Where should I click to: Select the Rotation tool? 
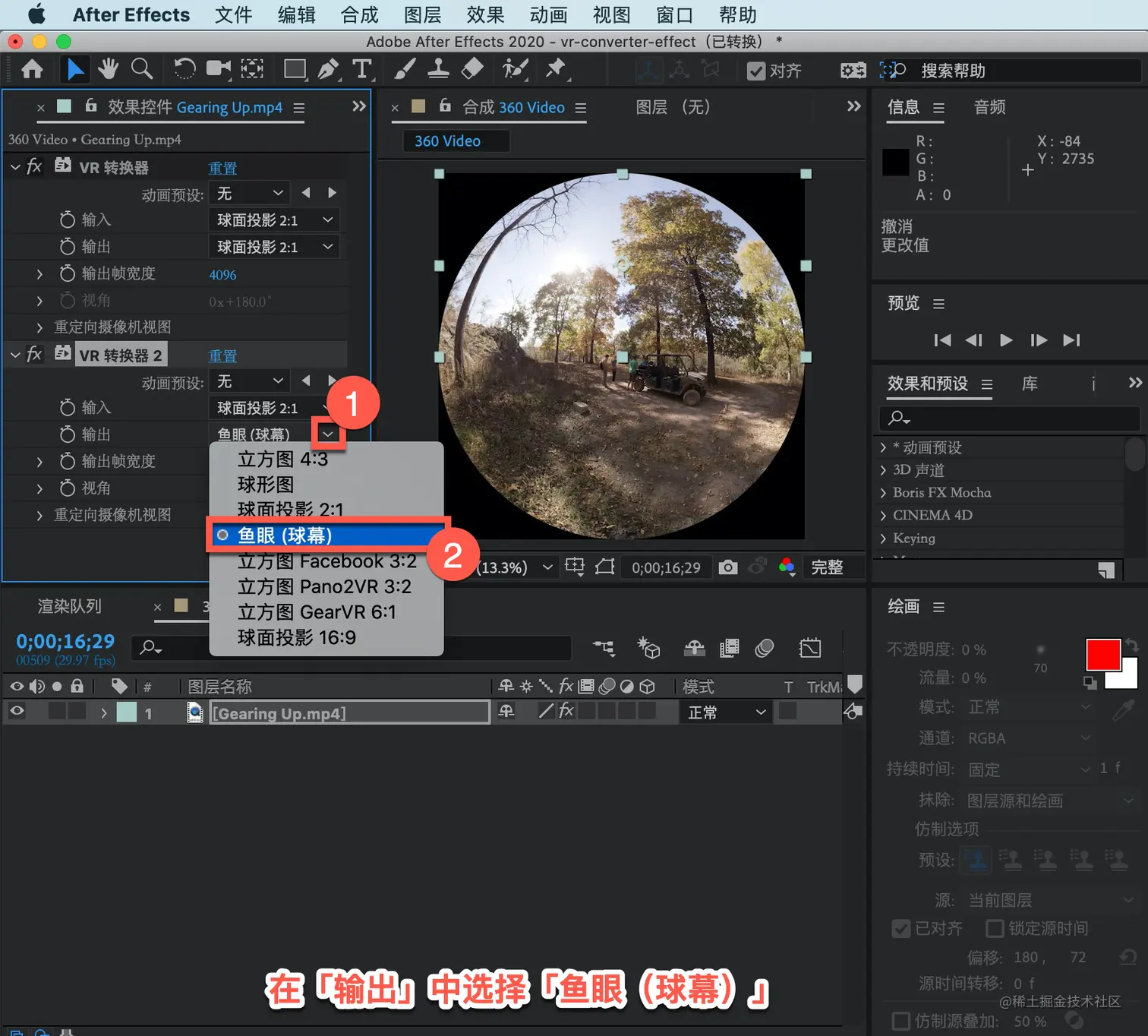point(184,70)
